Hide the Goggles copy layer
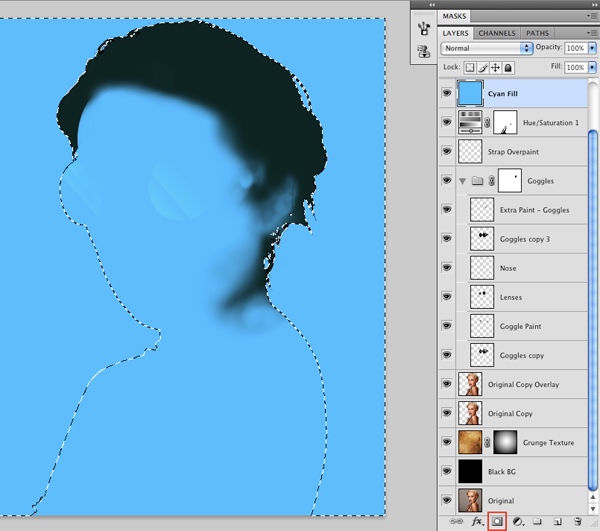This screenshot has width=600, height=531. coord(447,355)
